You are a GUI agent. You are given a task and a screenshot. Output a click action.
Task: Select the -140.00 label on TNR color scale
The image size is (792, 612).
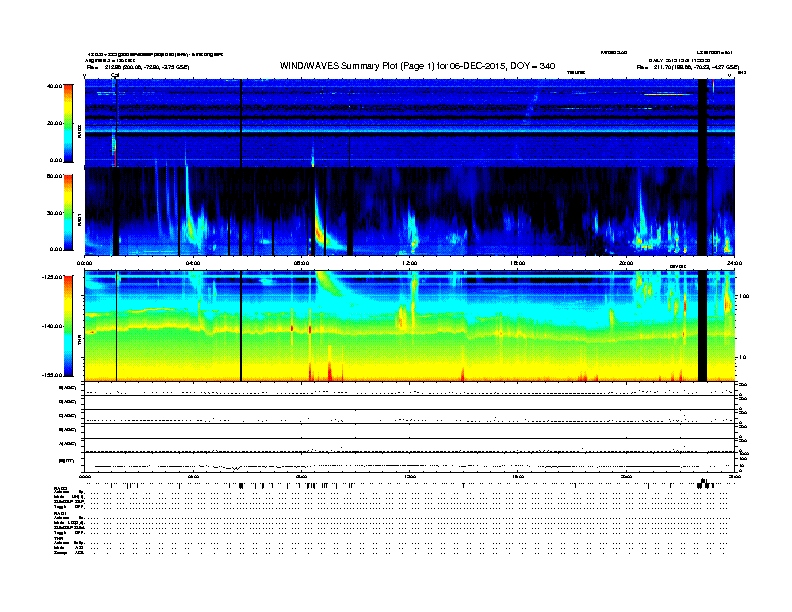tap(53, 326)
